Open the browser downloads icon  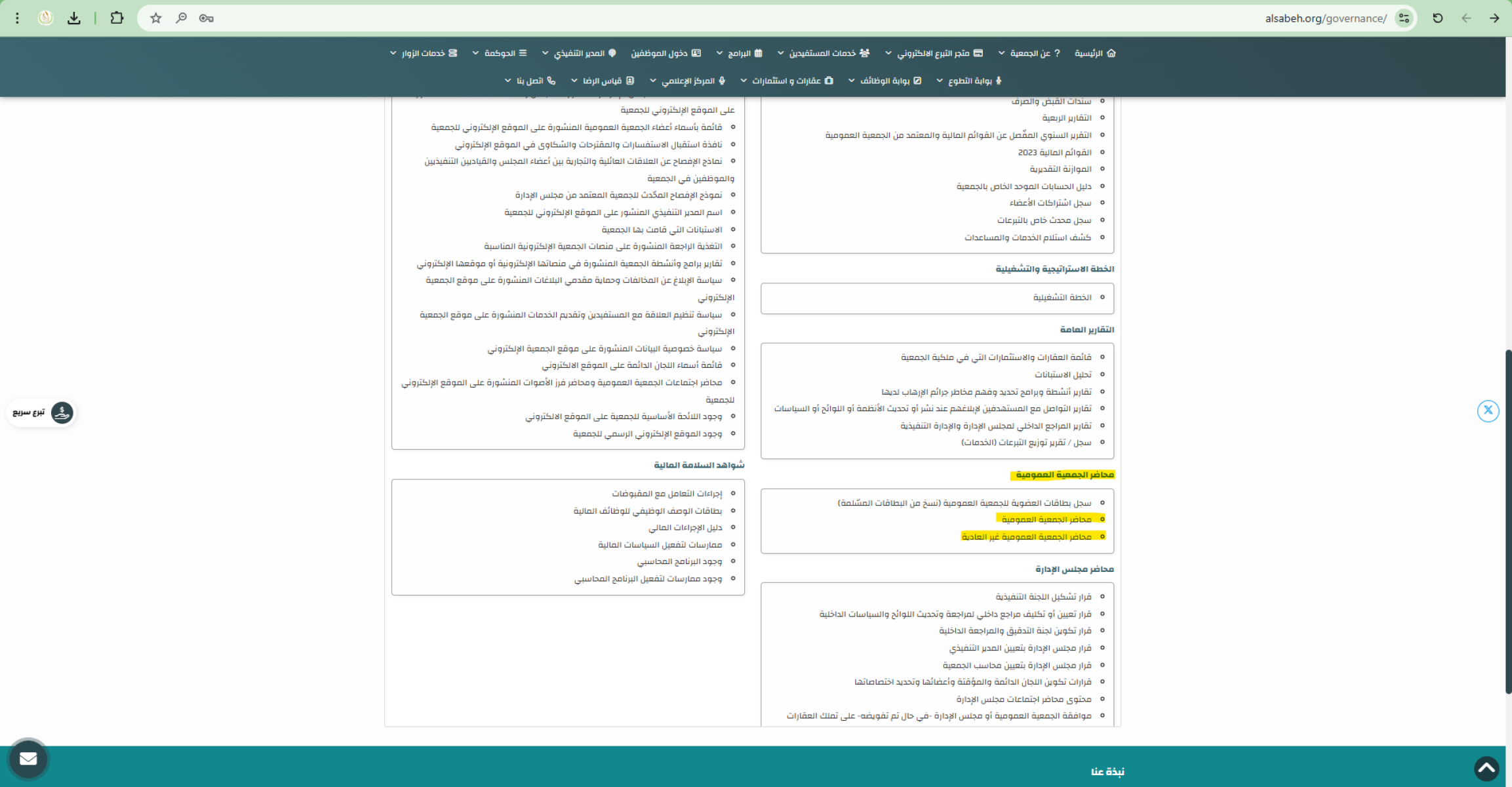coord(74,18)
